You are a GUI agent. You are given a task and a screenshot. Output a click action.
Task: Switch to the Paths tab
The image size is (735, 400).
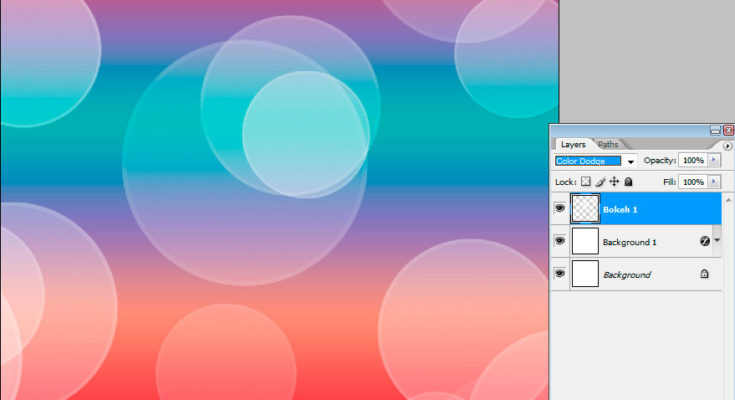pyautogui.click(x=608, y=144)
